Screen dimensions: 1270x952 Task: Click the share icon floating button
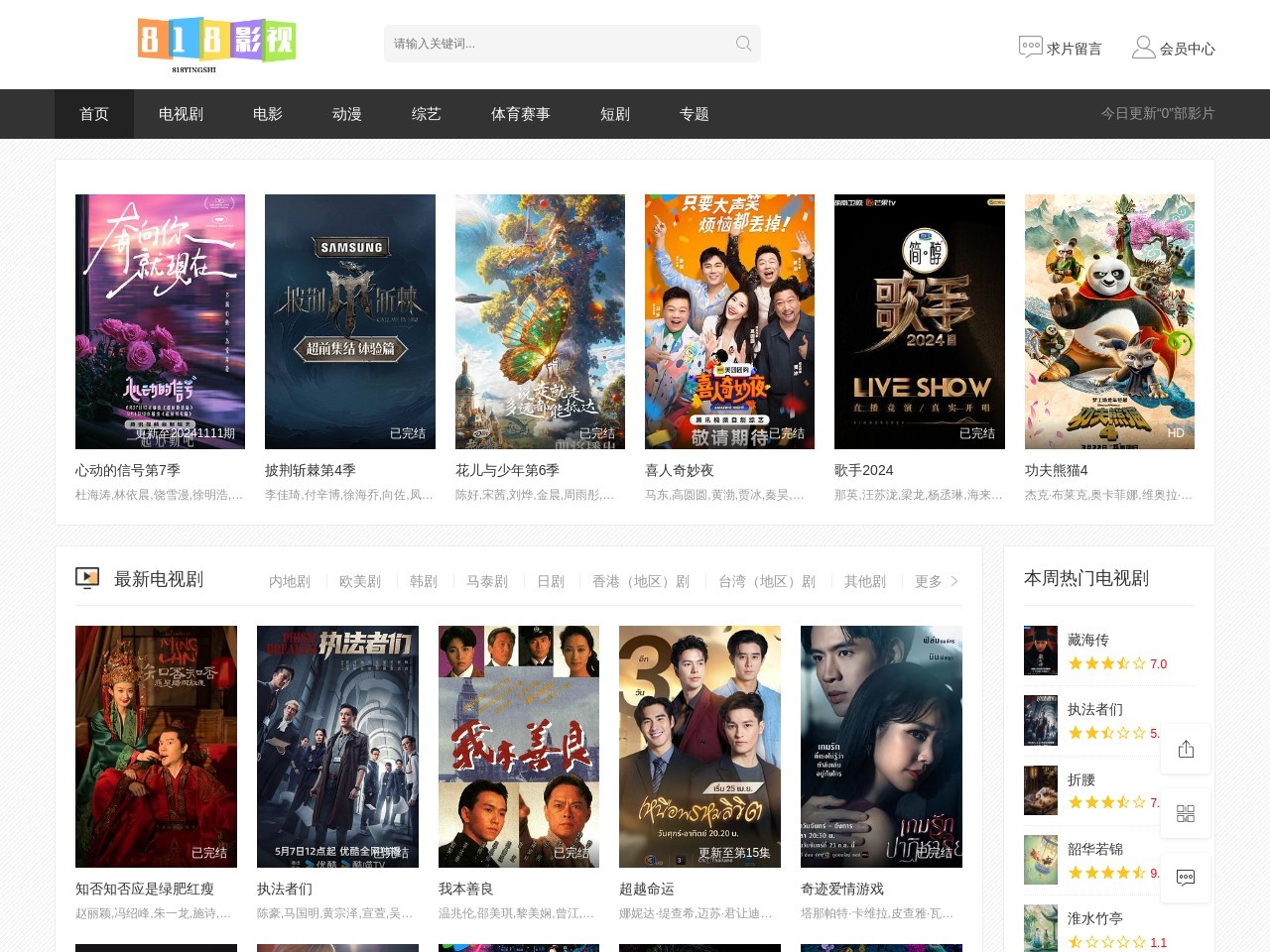pyautogui.click(x=1186, y=749)
